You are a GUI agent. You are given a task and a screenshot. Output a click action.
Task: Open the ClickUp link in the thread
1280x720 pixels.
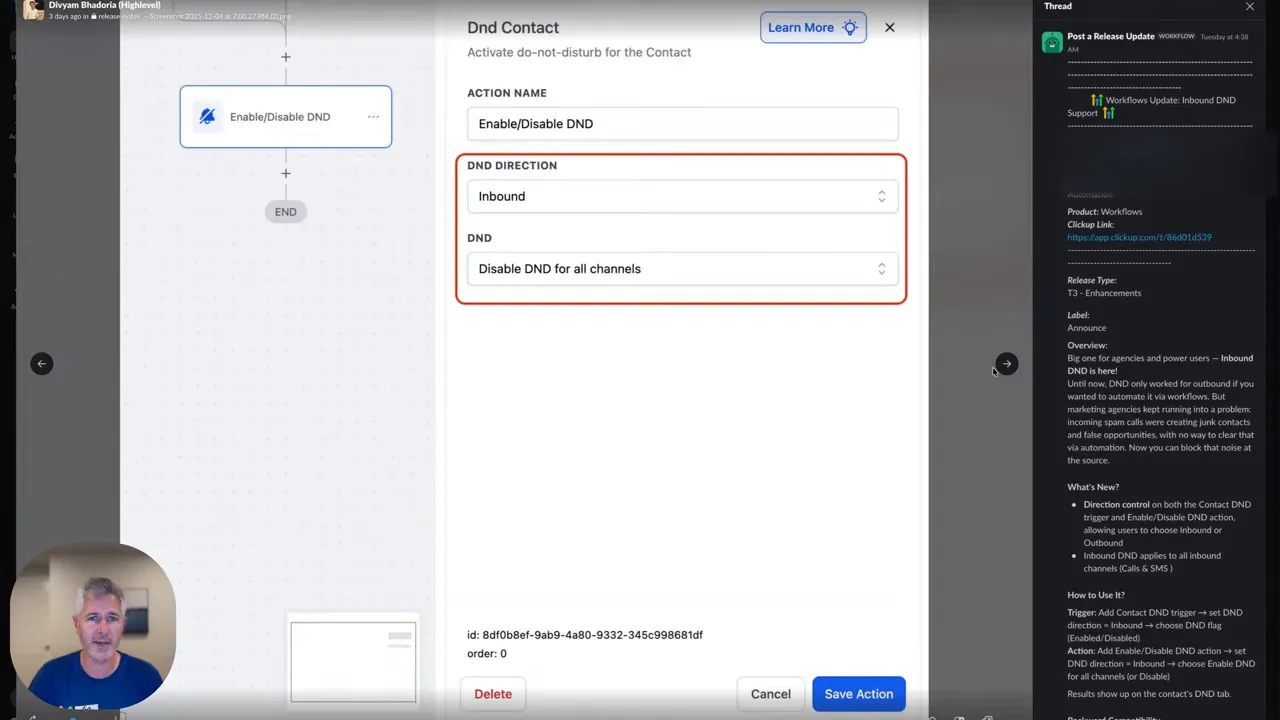point(1139,238)
